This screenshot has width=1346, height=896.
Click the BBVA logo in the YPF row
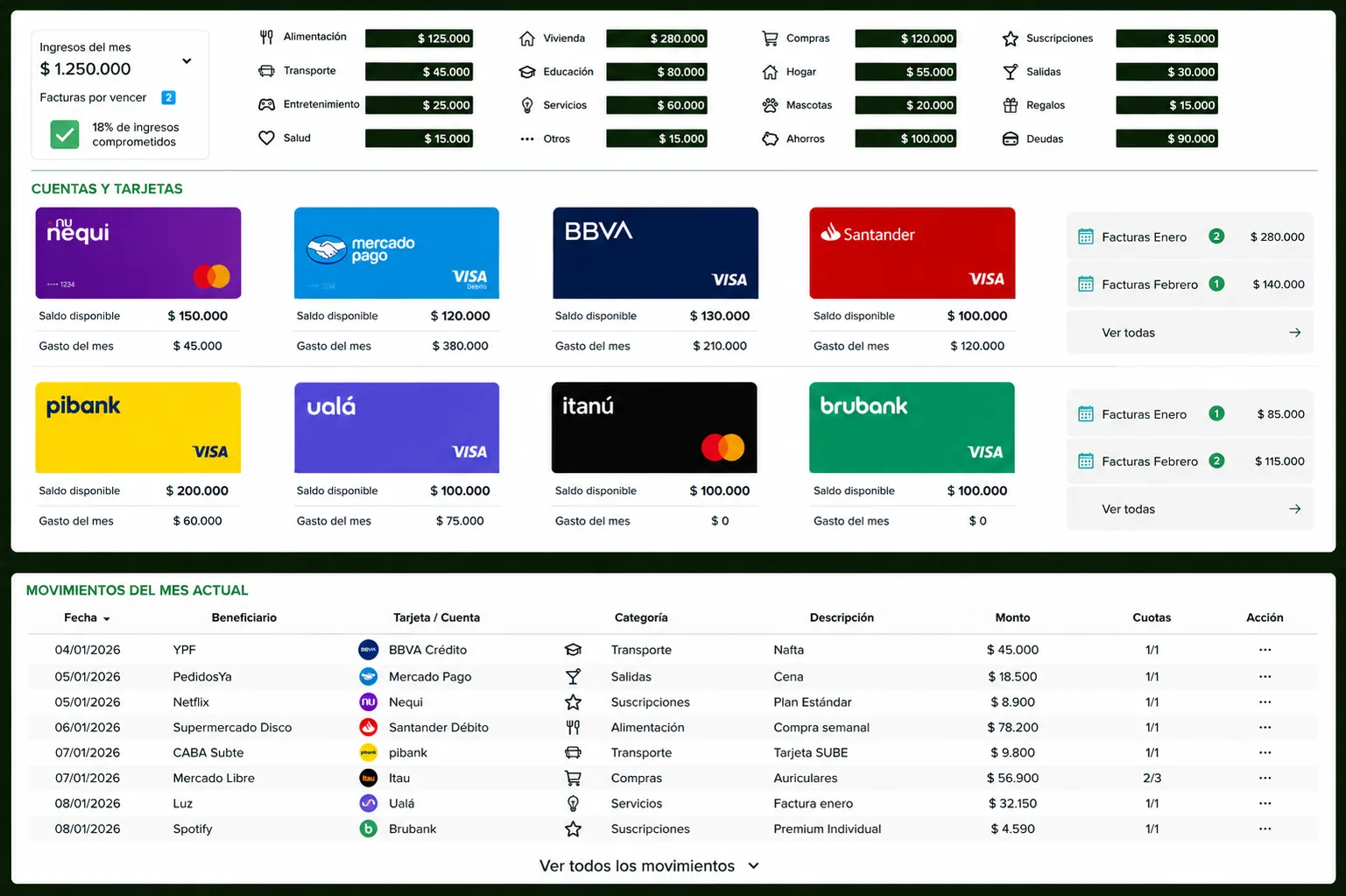pyautogui.click(x=369, y=650)
